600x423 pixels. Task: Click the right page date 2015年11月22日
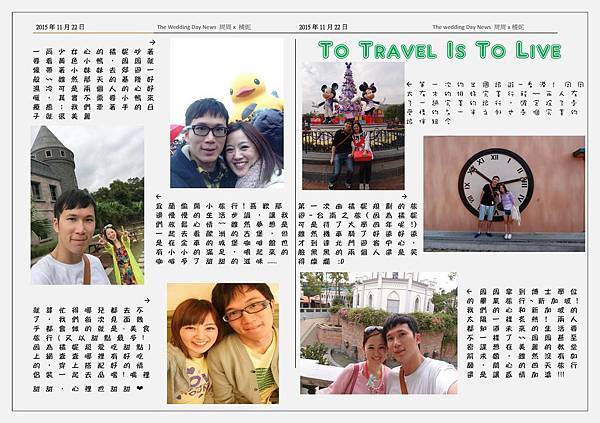pos(323,27)
